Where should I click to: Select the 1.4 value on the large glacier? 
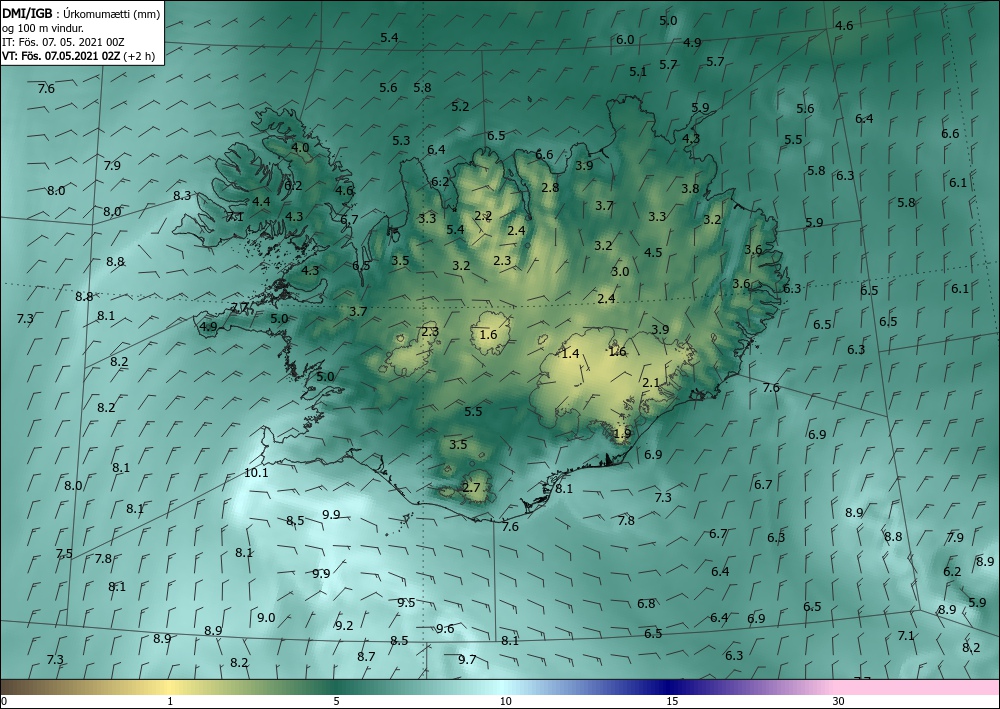pyautogui.click(x=570, y=353)
